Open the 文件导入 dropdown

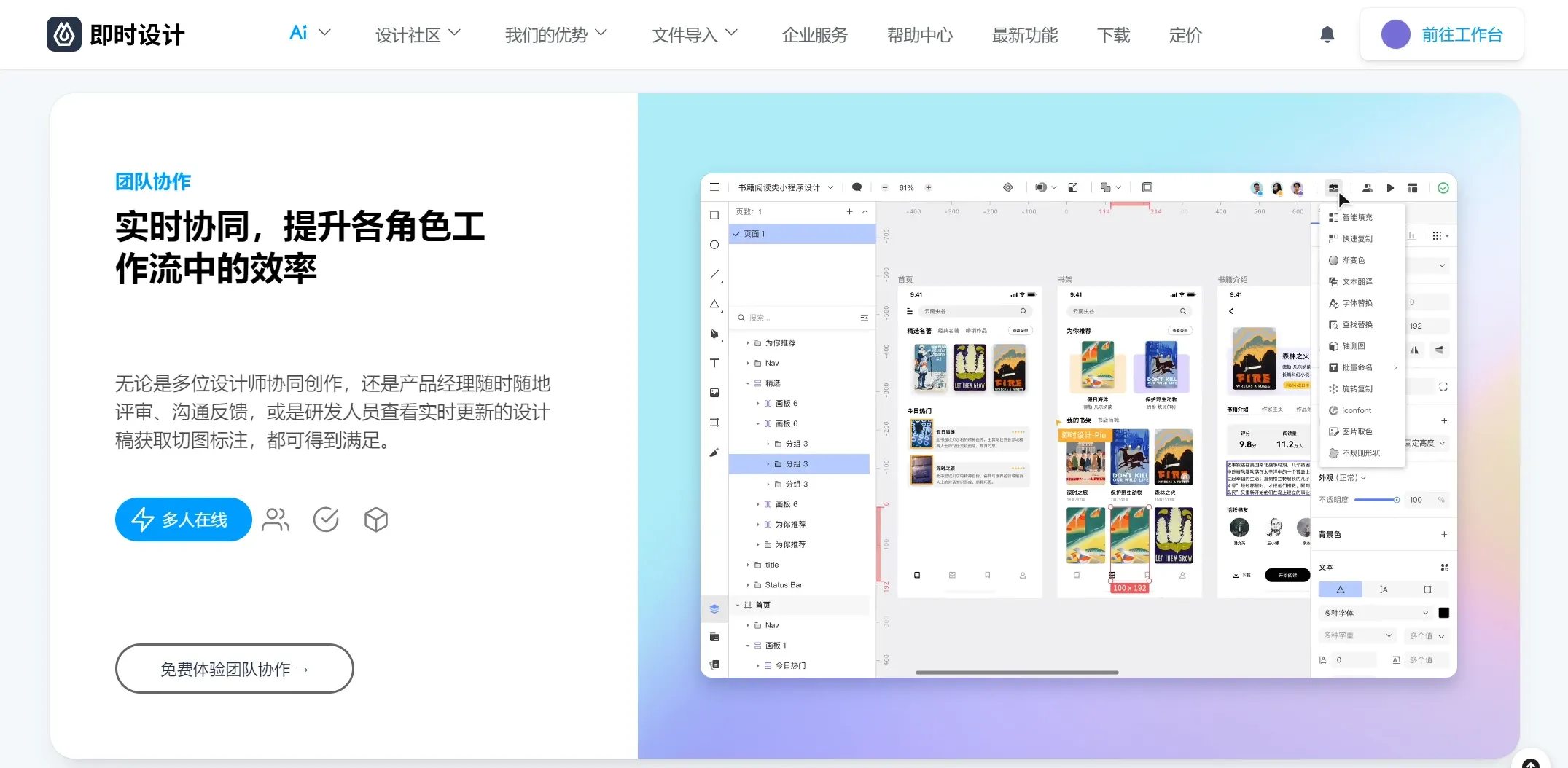pyautogui.click(x=694, y=34)
